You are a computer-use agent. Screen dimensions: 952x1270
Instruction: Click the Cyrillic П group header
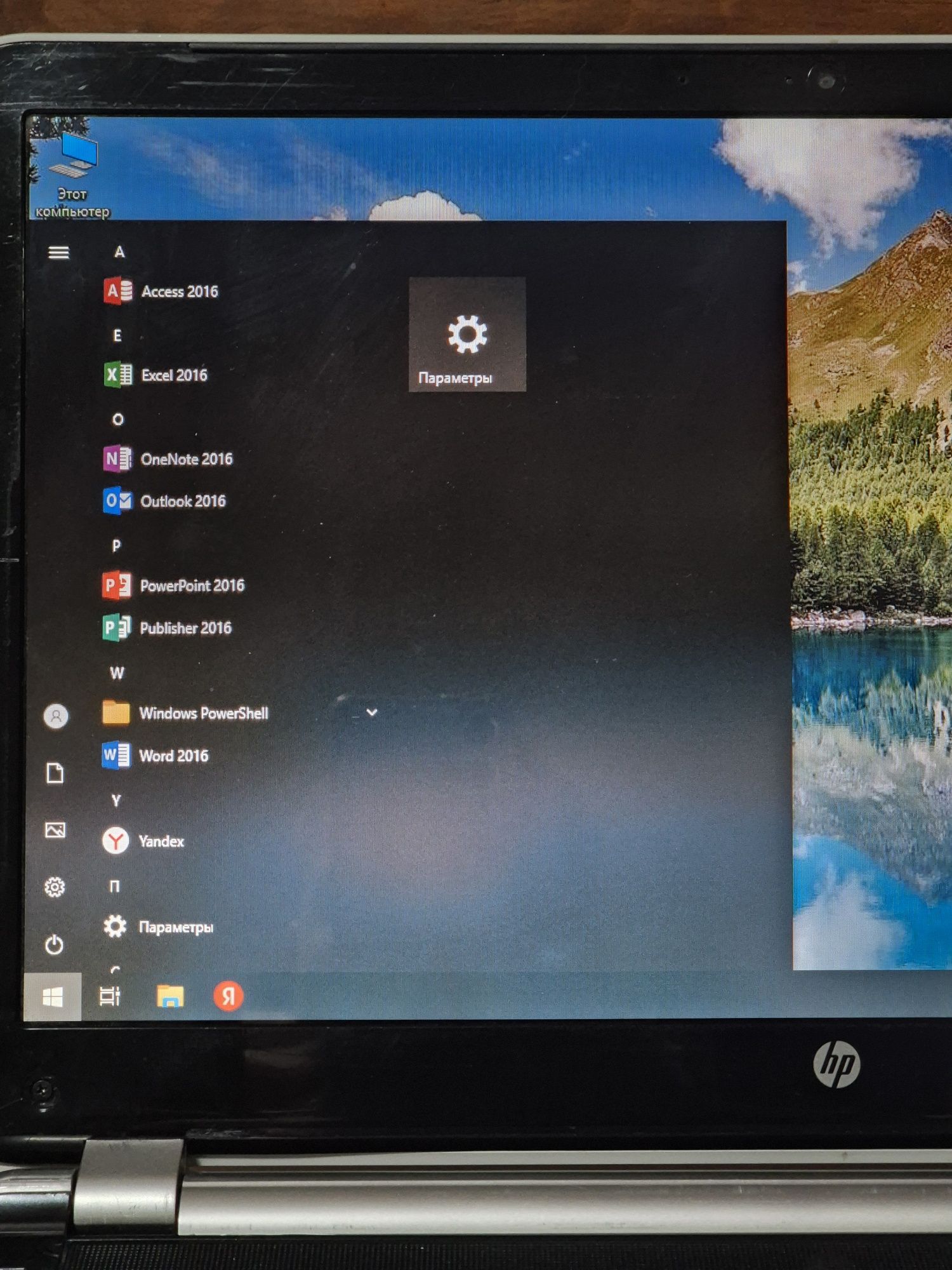click(115, 886)
